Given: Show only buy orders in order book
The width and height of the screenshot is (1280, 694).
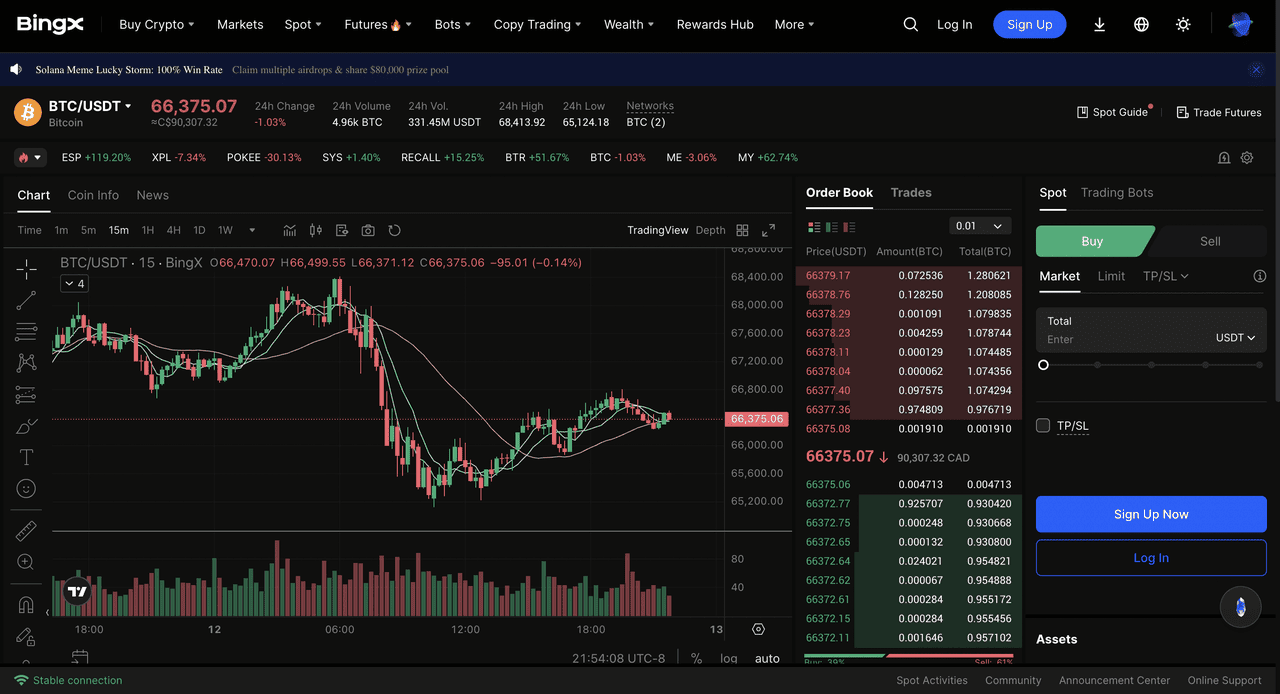Looking at the screenshot, I should coord(832,227).
